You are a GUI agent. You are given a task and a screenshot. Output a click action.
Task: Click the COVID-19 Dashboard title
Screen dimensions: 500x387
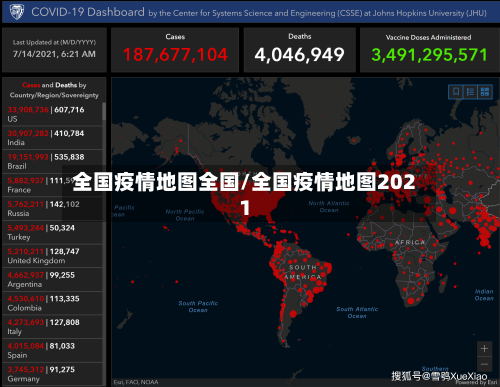point(88,12)
